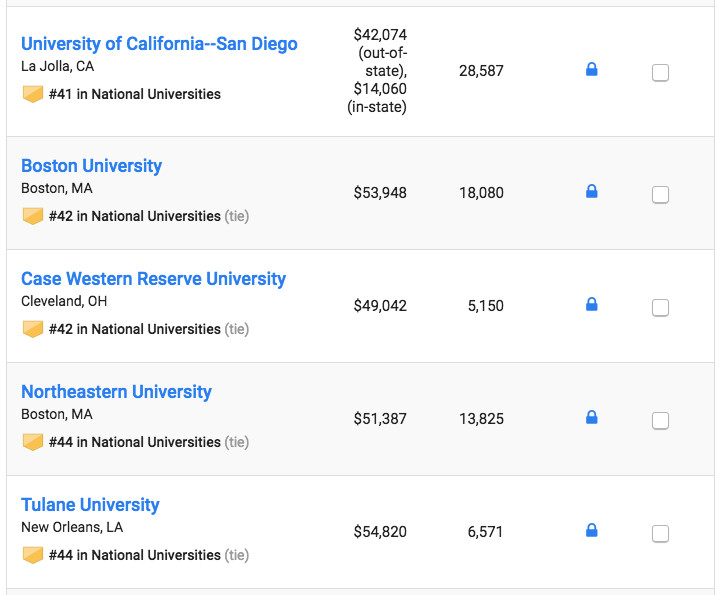Mark the Tulane University checkbox

click(x=660, y=534)
